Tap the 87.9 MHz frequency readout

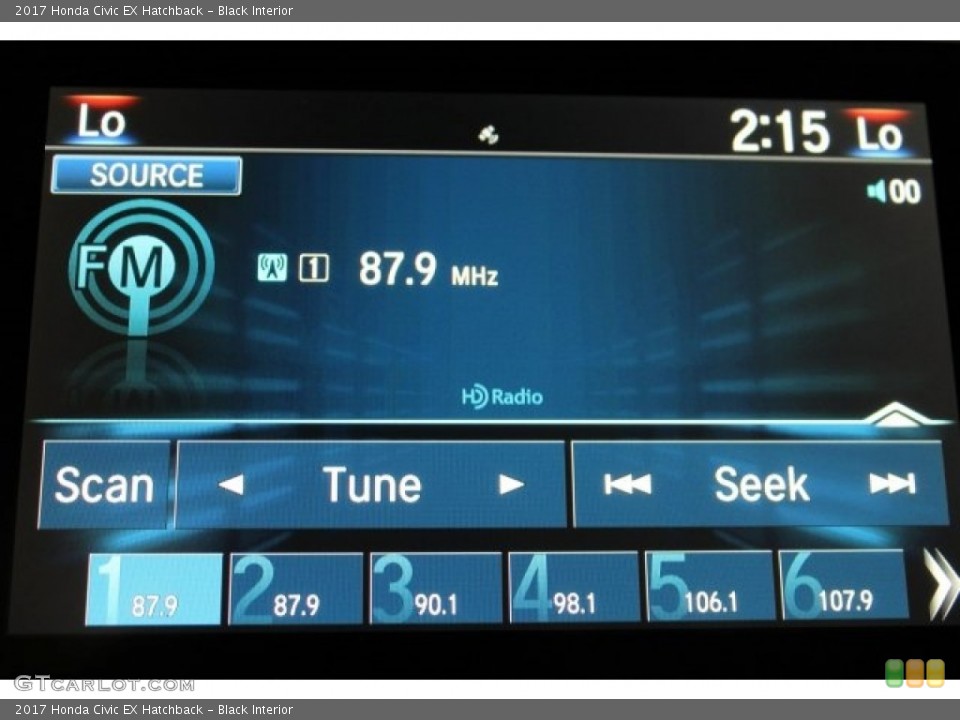pyautogui.click(x=428, y=269)
